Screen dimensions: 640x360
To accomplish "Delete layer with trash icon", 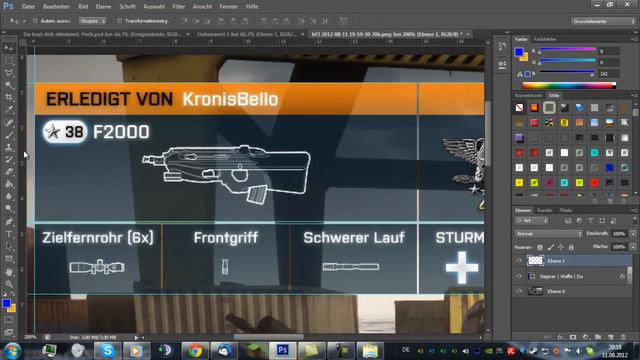I will pyautogui.click(x=623, y=337).
